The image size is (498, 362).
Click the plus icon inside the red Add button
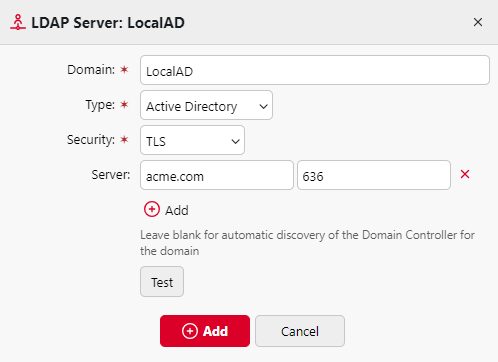[x=190, y=331]
